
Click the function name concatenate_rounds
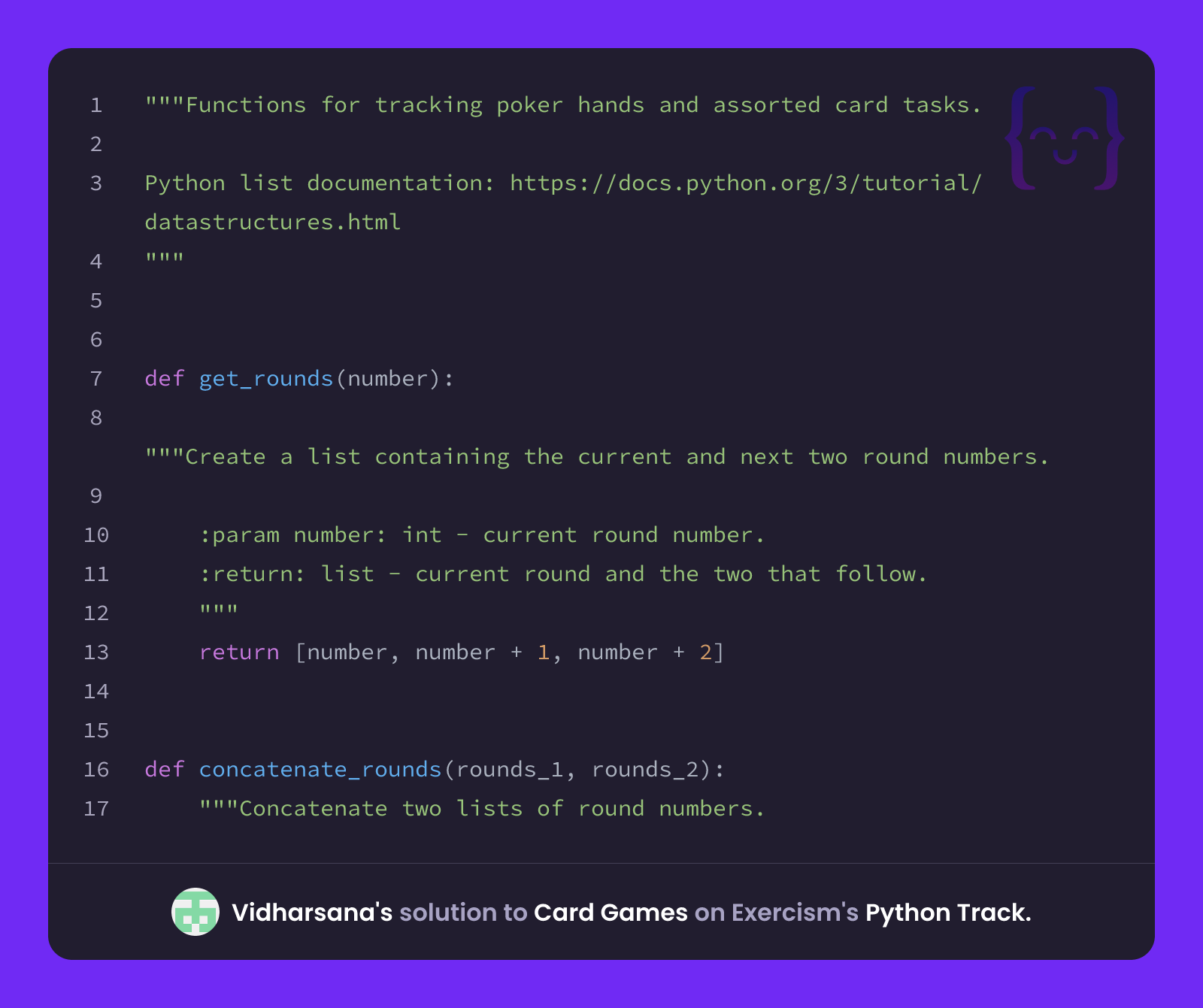point(320,770)
